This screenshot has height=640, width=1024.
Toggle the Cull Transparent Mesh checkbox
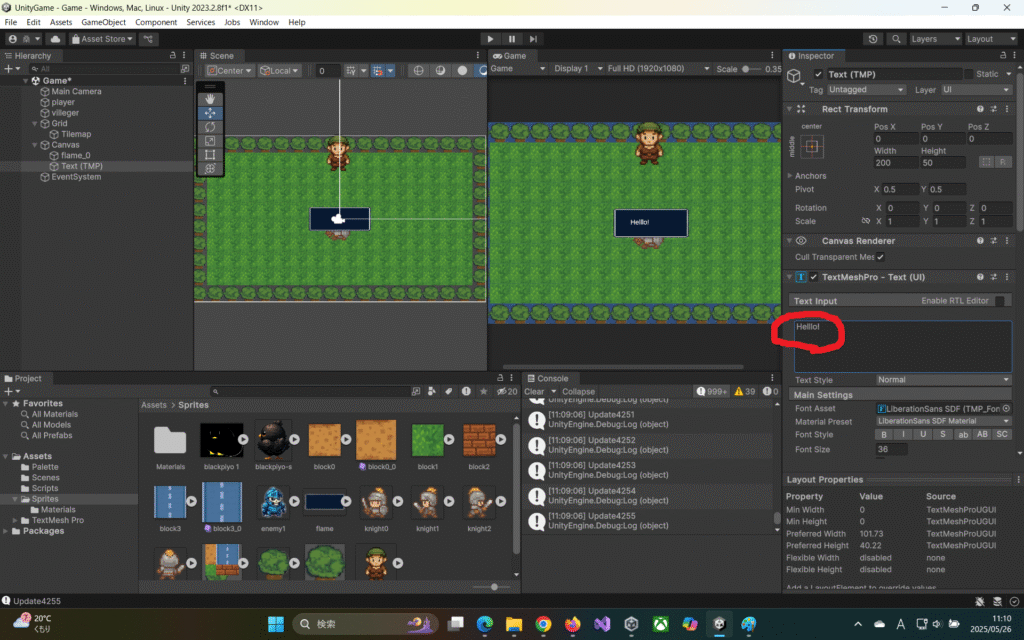[x=880, y=257]
